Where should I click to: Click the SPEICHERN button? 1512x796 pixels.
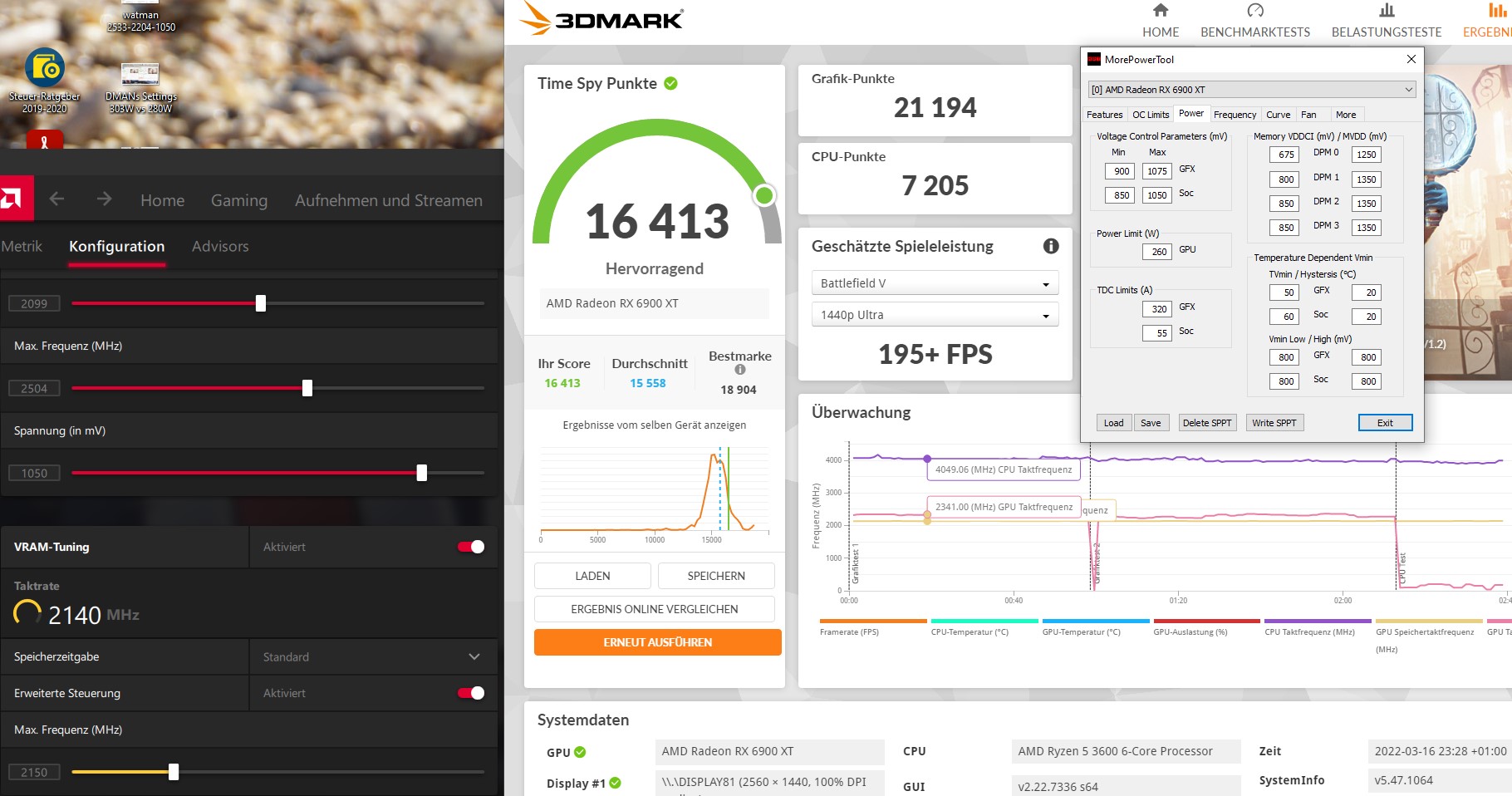(716, 576)
